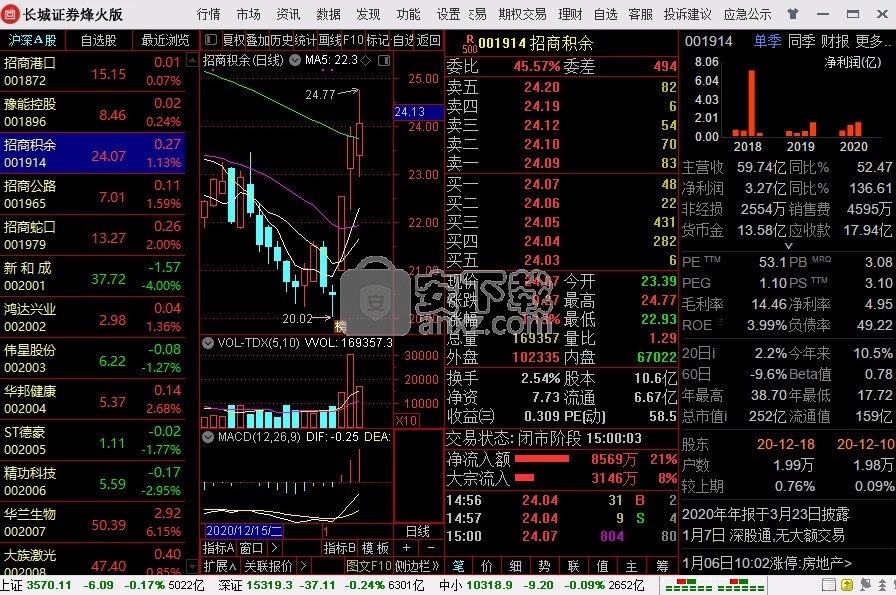The height and width of the screenshot is (595, 896).
Task: Select stock 新和成 002001 in list
Action: (x=93, y=276)
